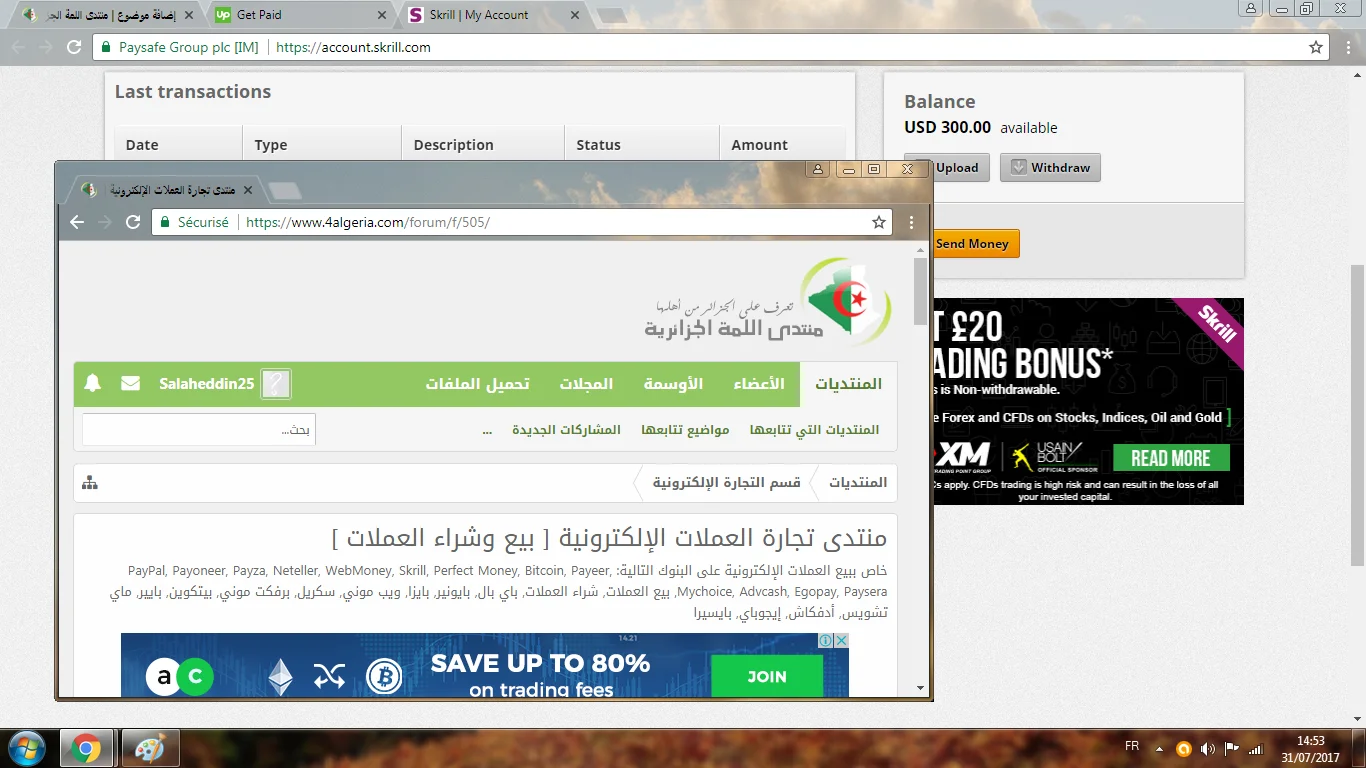
Task: Open the forum sitemap hierarchy icon
Action: click(90, 483)
